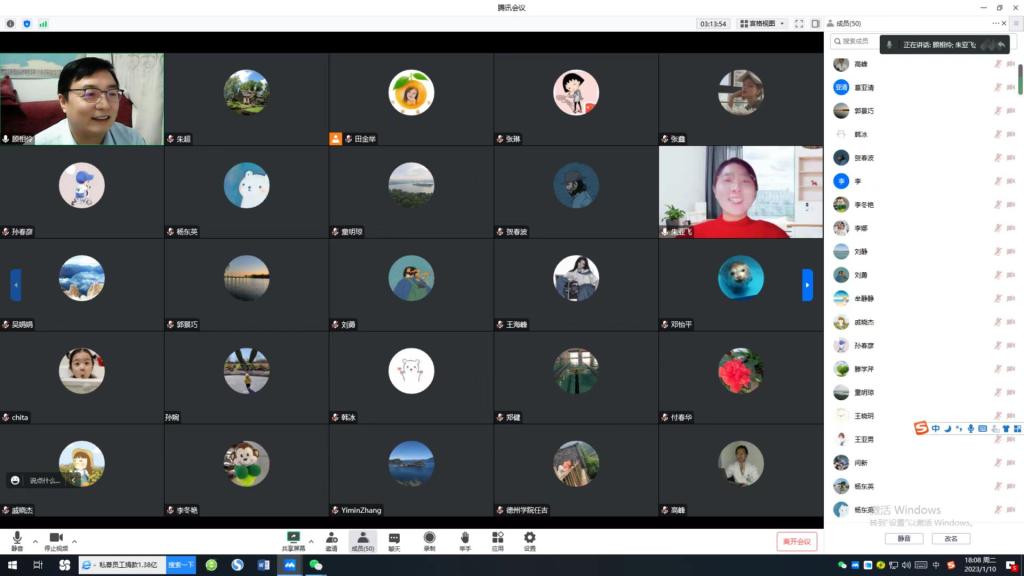Open the members panel more options menu
This screenshot has width=1024, height=576.
point(995,23)
